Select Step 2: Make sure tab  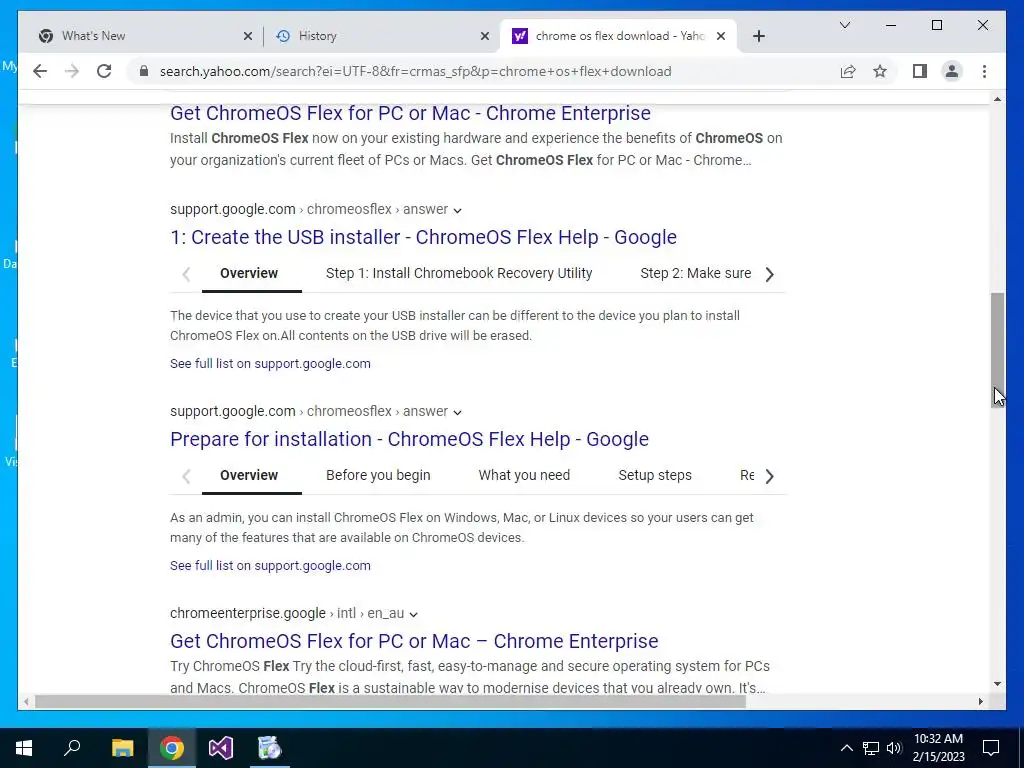click(696, 273)
